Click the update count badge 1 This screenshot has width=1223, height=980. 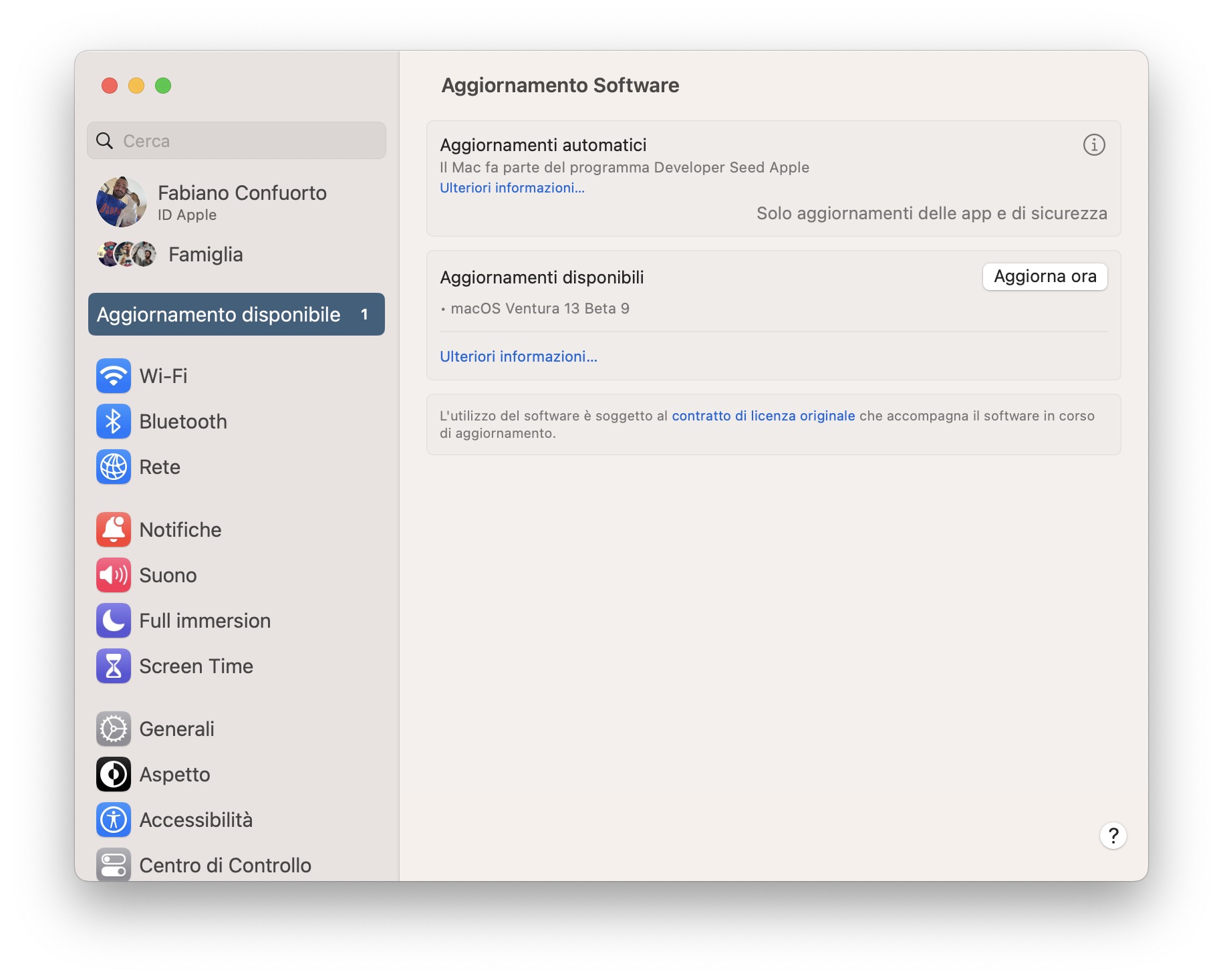[364, 314]
